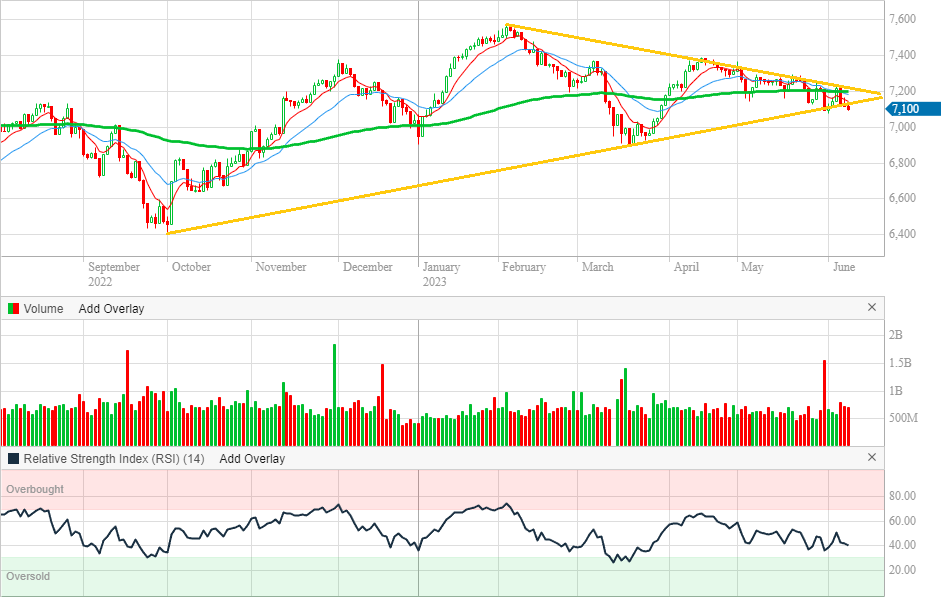Close the RSI indicator panel
Viewport: 945px width, 598px height.
pos(872,458)
